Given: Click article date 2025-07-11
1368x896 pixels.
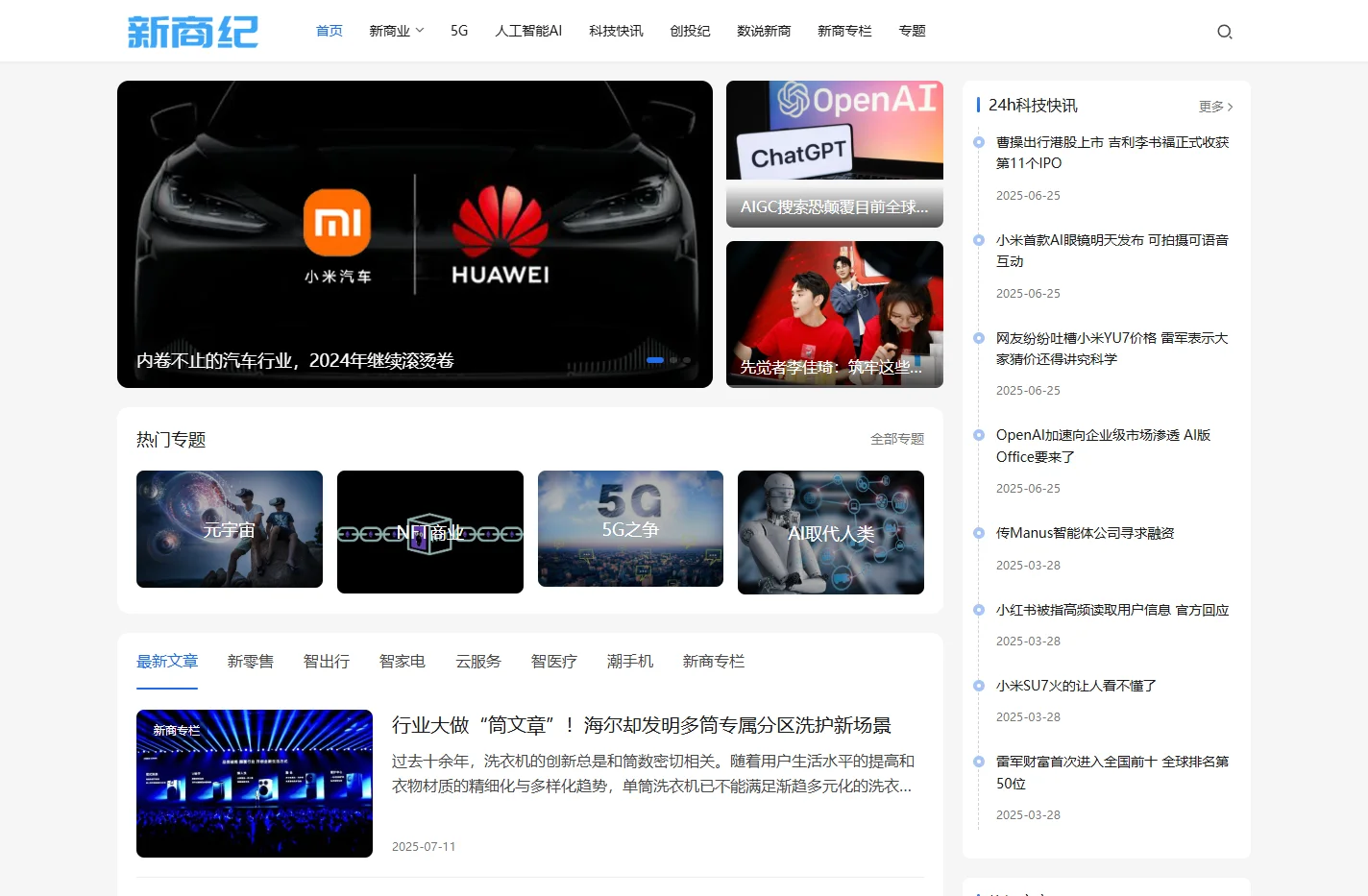Looking at the screenshot, I should [x=424, y=846].
